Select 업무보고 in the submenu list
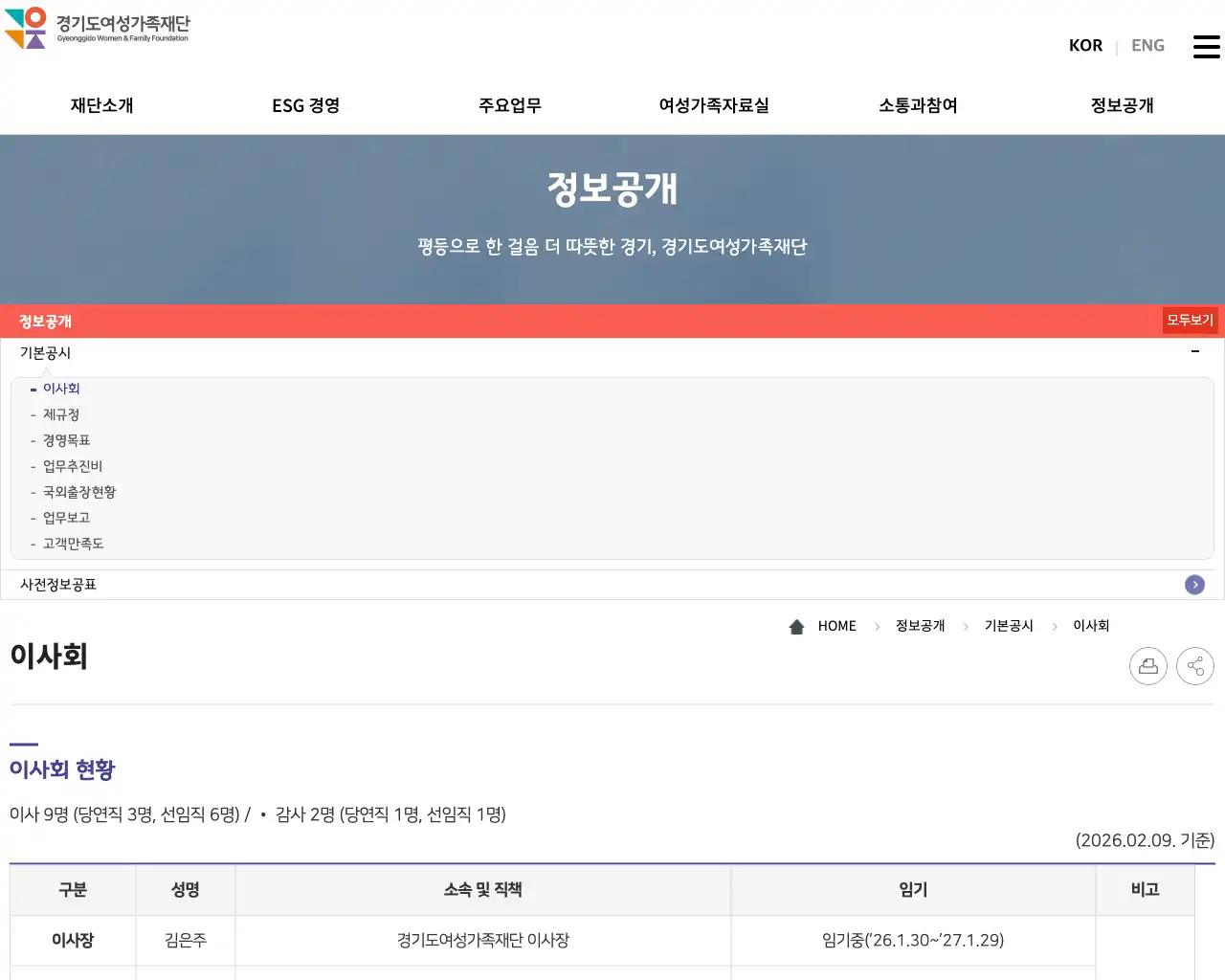Viewport: 1225px width, 980px height. [x=66, y=518]
